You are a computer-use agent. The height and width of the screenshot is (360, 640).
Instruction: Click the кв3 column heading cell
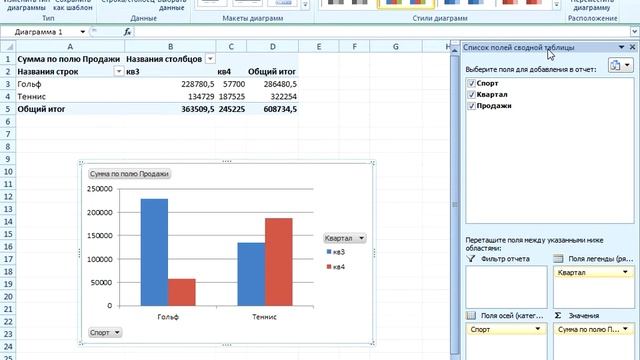tap(171, 71)
